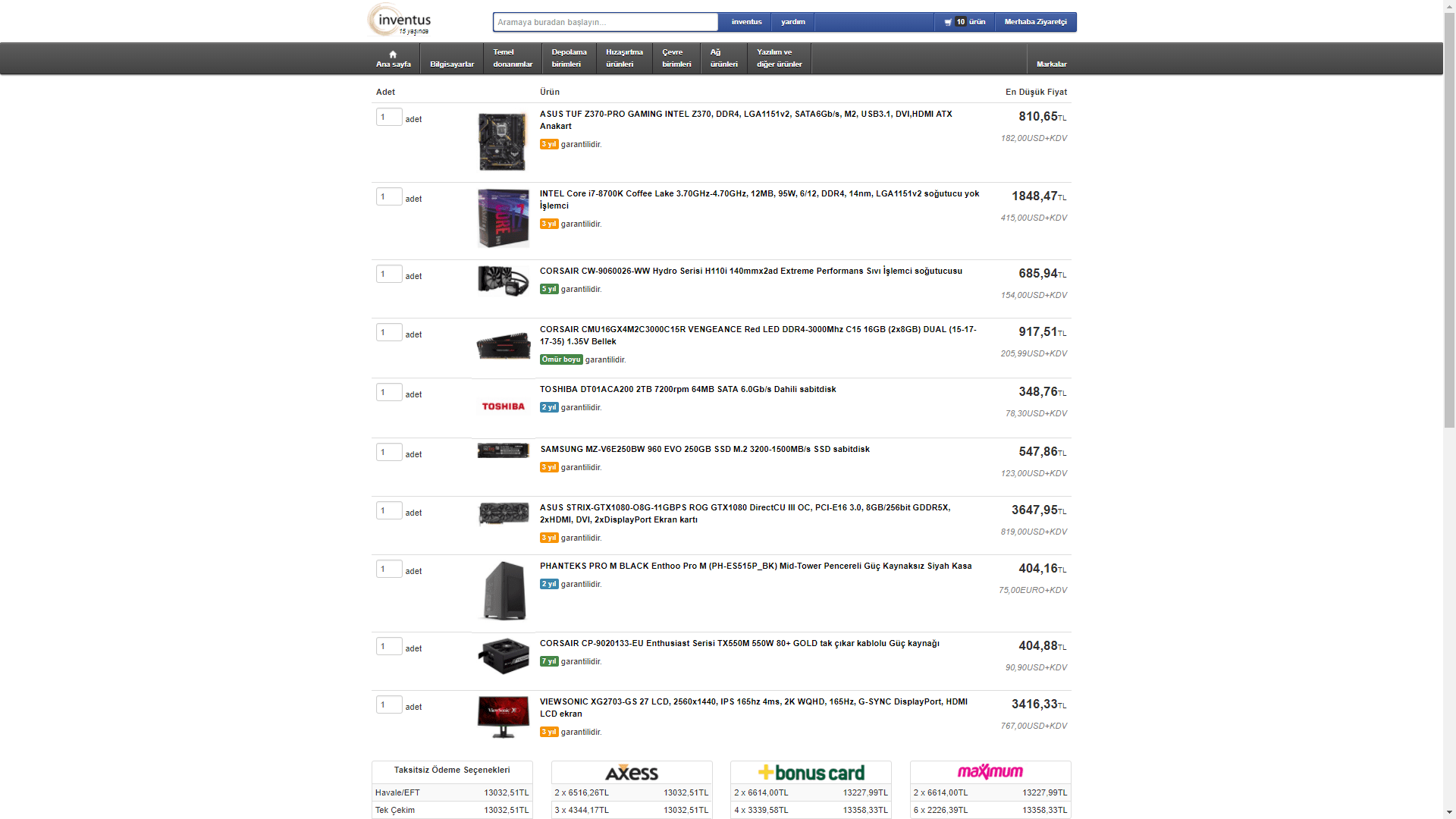The image size is (1456, 819).
Task: Click the Viewsonic monitor product image
Action: (503, 717)
